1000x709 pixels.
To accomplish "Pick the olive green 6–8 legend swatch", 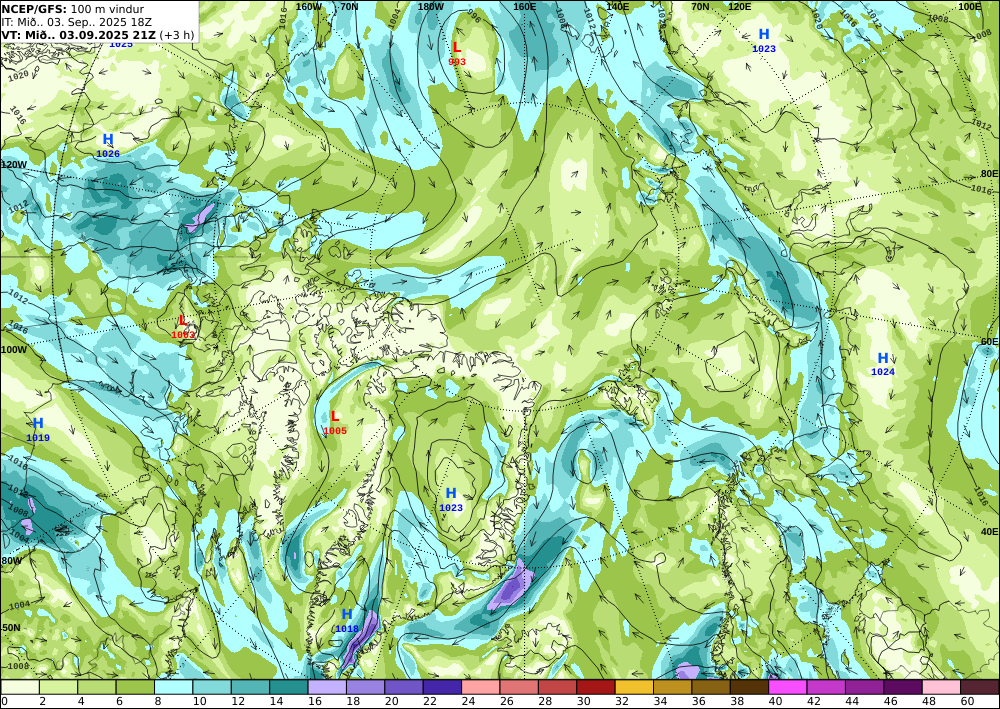I will tap(135, 687).
